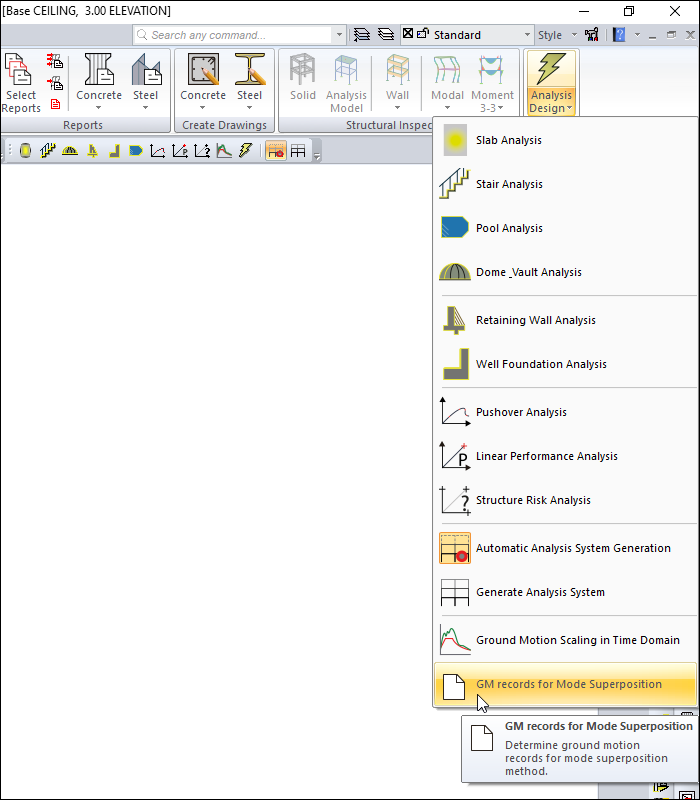The image size is (700, 800).
Task: Choose Well Foundation Analysis from the menu
Action: [x=565, y=364]
